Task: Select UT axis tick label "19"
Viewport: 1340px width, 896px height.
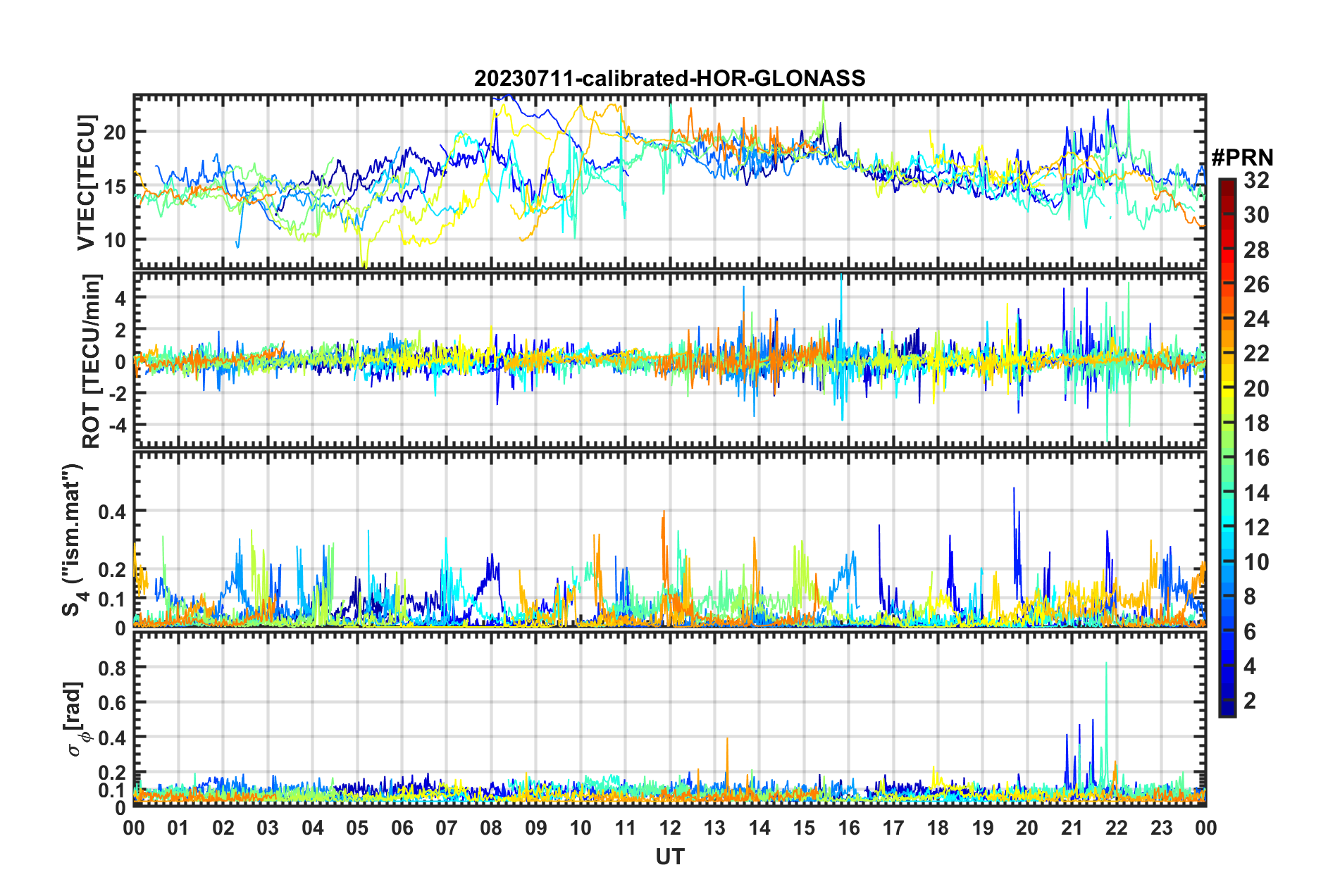Action: [x=983, y=828]
